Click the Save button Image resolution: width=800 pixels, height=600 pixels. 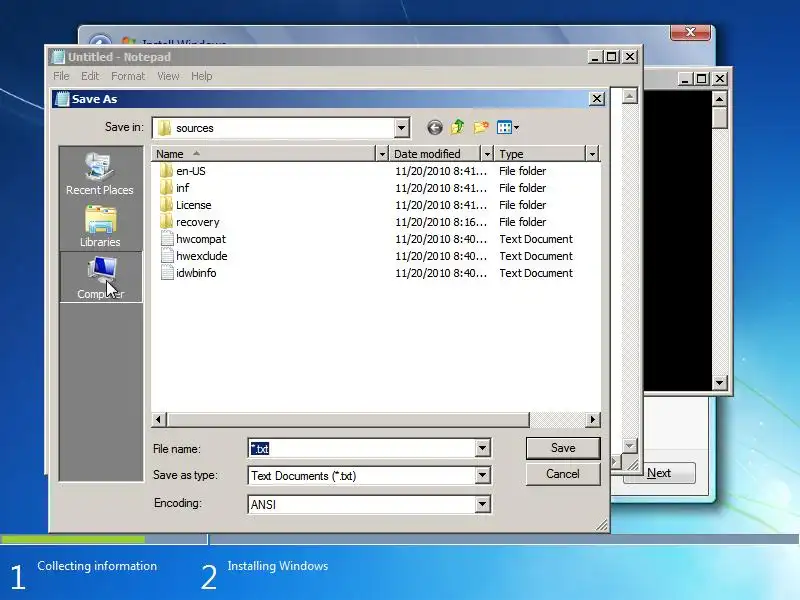click(x=563, y=448)
